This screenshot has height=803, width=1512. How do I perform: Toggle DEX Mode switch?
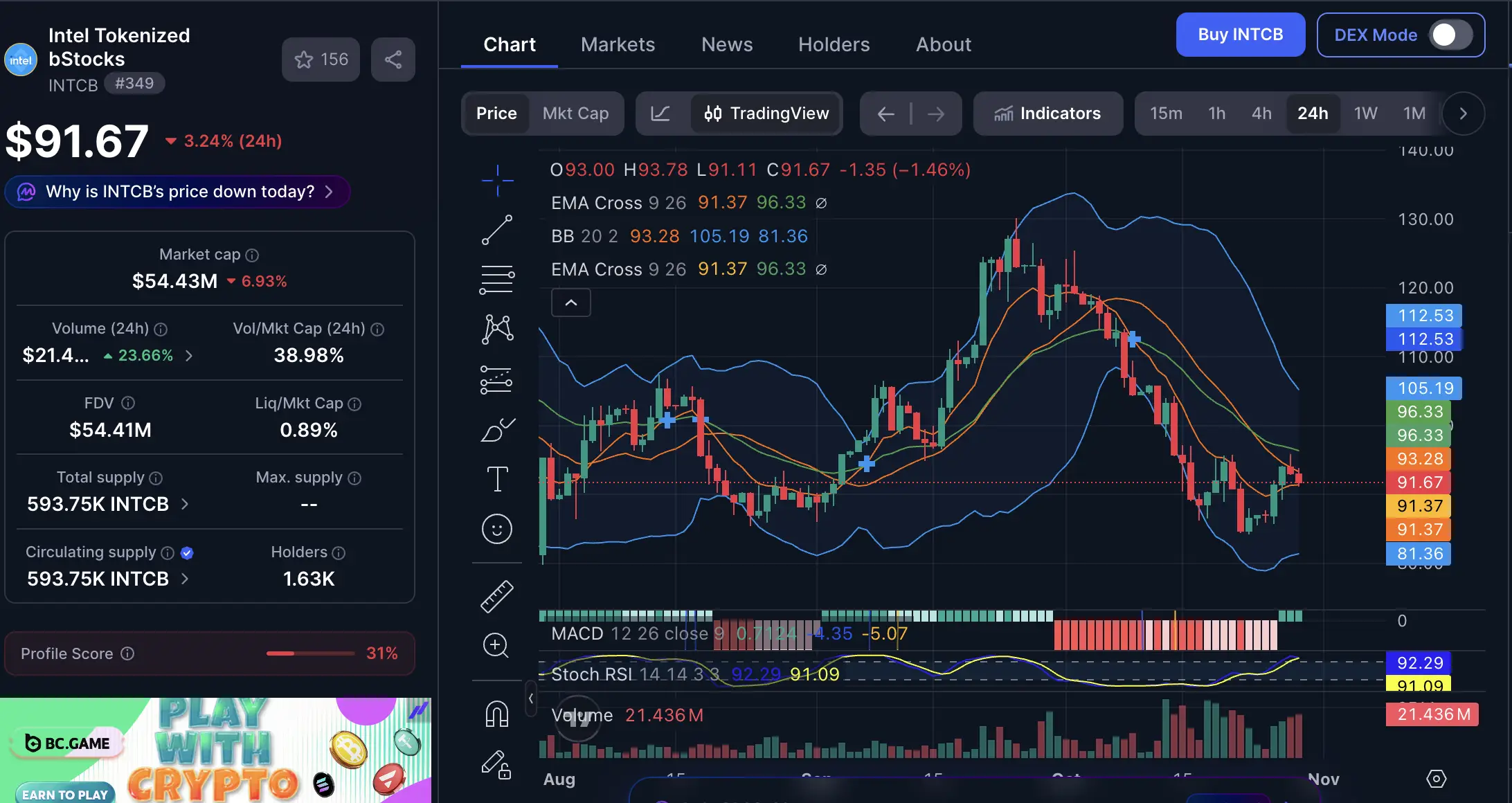1451,35
